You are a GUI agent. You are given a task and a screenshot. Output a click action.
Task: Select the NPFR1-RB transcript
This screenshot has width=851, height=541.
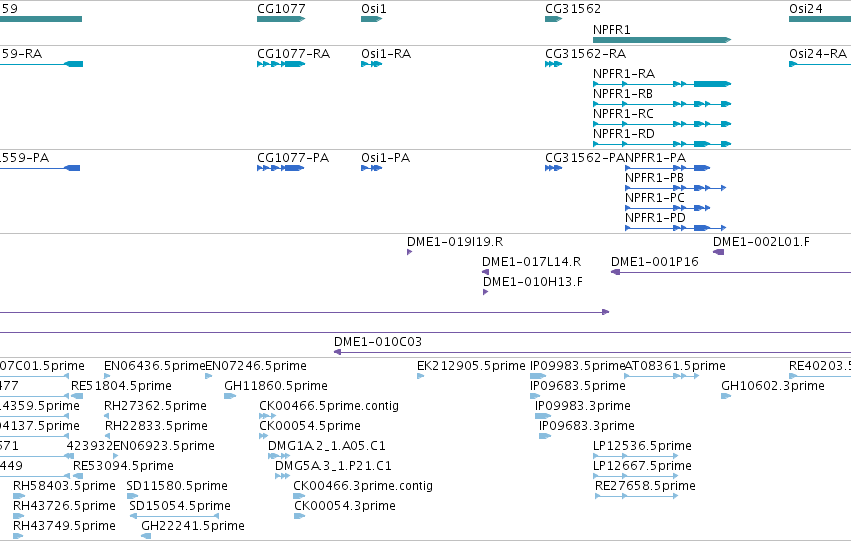coord(662,104)
